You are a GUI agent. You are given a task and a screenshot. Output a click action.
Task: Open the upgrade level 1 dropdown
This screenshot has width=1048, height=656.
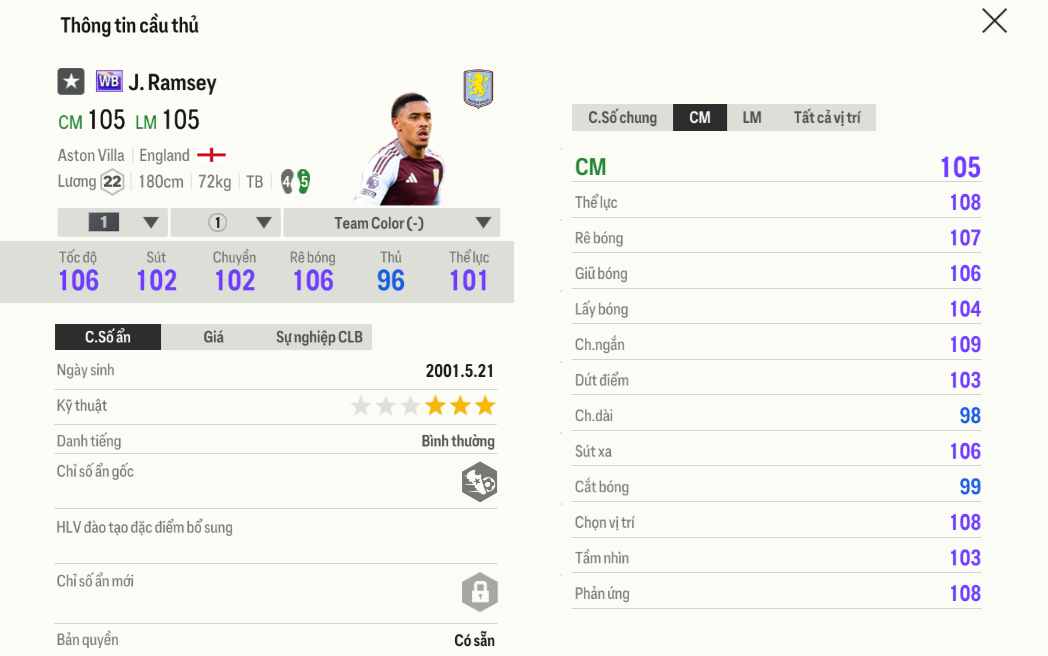112,222
